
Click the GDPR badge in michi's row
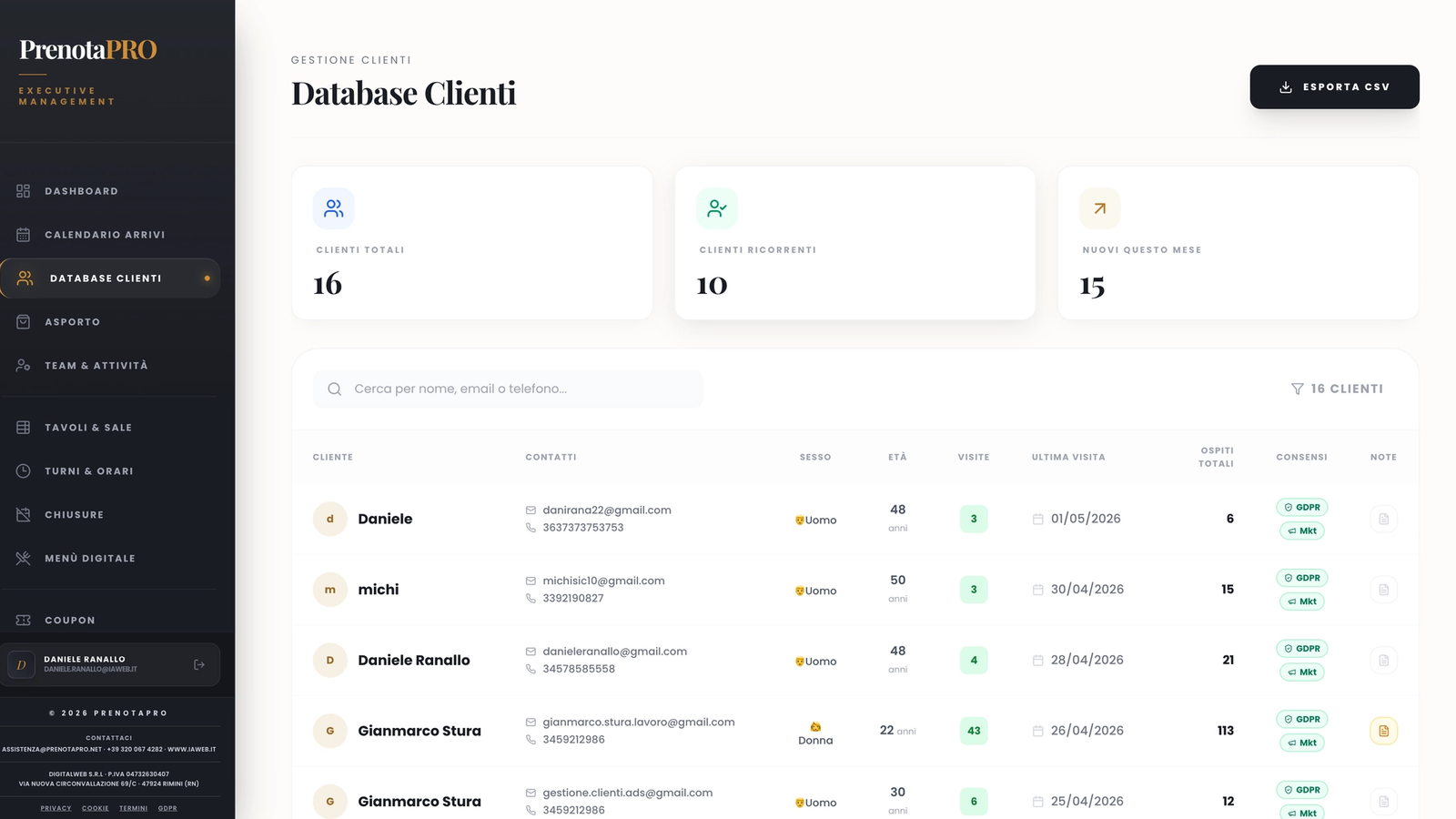coord(1302,578)
